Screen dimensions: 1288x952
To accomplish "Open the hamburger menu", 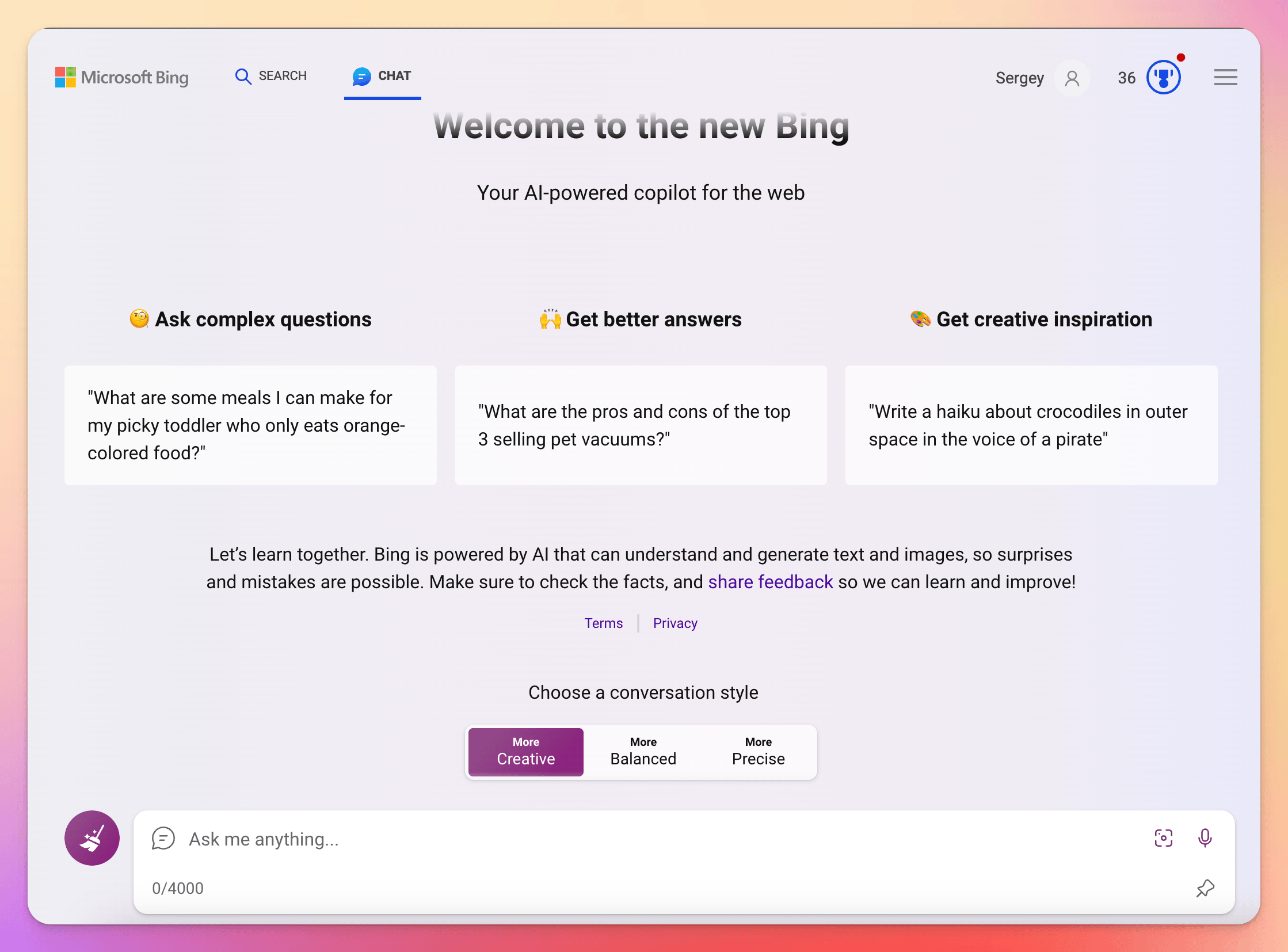I will pyautogui.click(x=1225, y=77).
